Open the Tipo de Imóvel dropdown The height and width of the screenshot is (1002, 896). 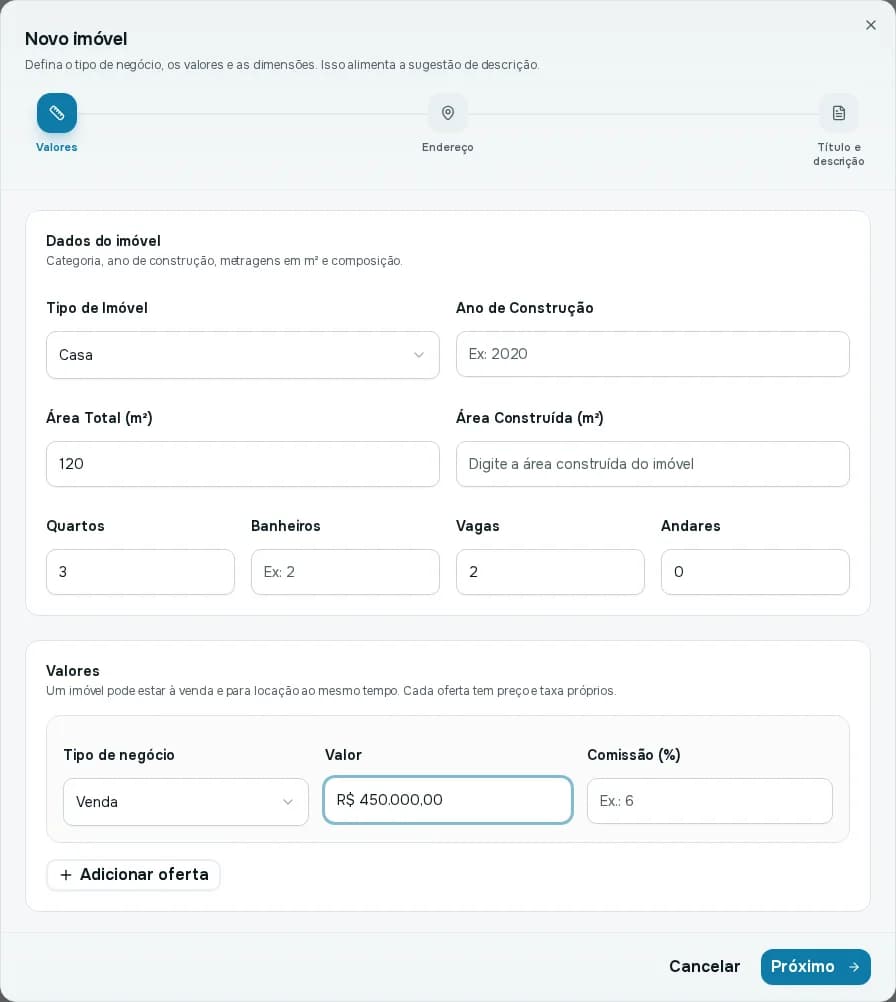tap(243, 355)
